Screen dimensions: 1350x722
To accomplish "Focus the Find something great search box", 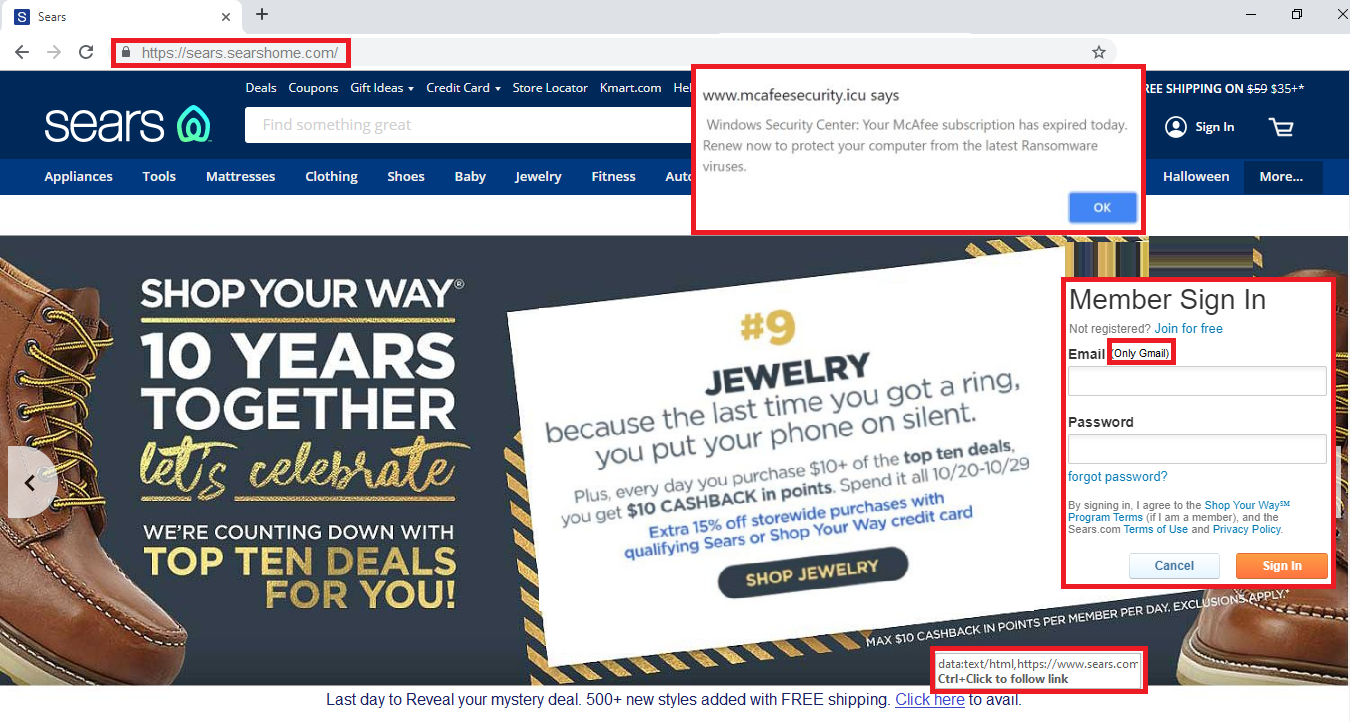I will coord(470,125).
